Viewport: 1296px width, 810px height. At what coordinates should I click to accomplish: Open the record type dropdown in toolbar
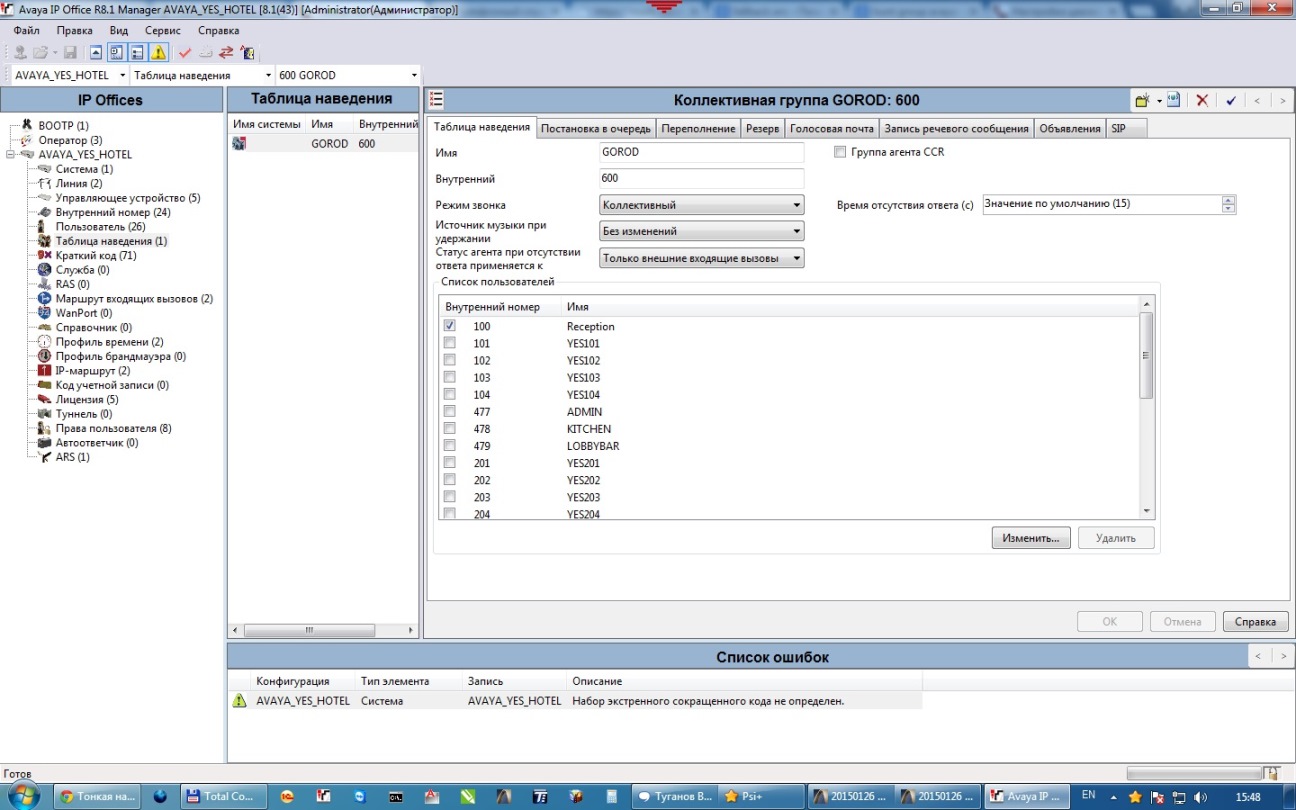pos(268,75)
